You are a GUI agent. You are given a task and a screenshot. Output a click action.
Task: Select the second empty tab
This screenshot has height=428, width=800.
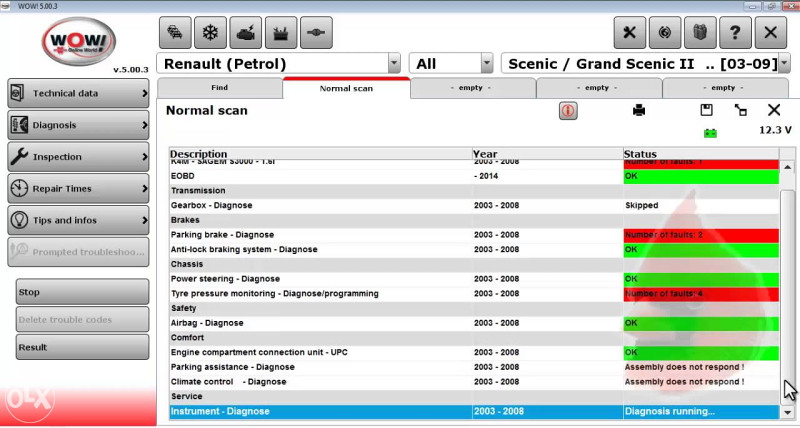[597, 88]
